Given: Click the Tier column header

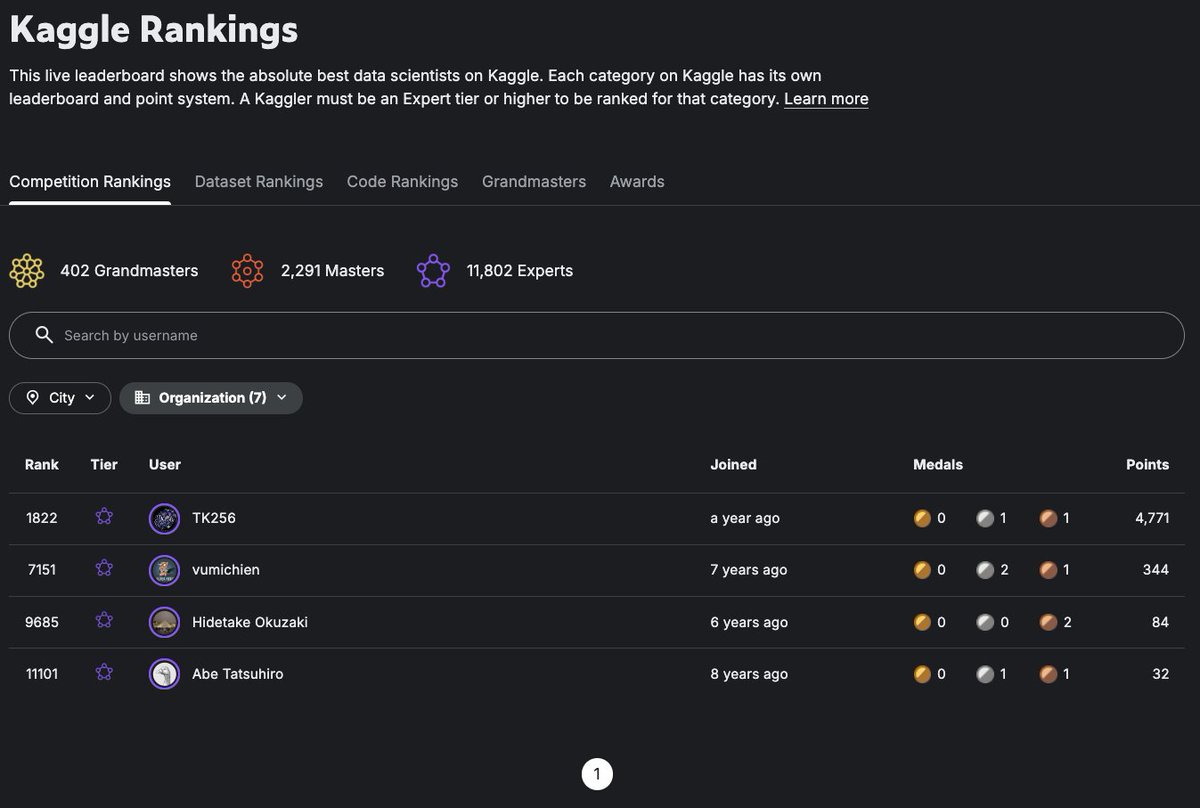Looking at the screenshot, I should point(104,464).
